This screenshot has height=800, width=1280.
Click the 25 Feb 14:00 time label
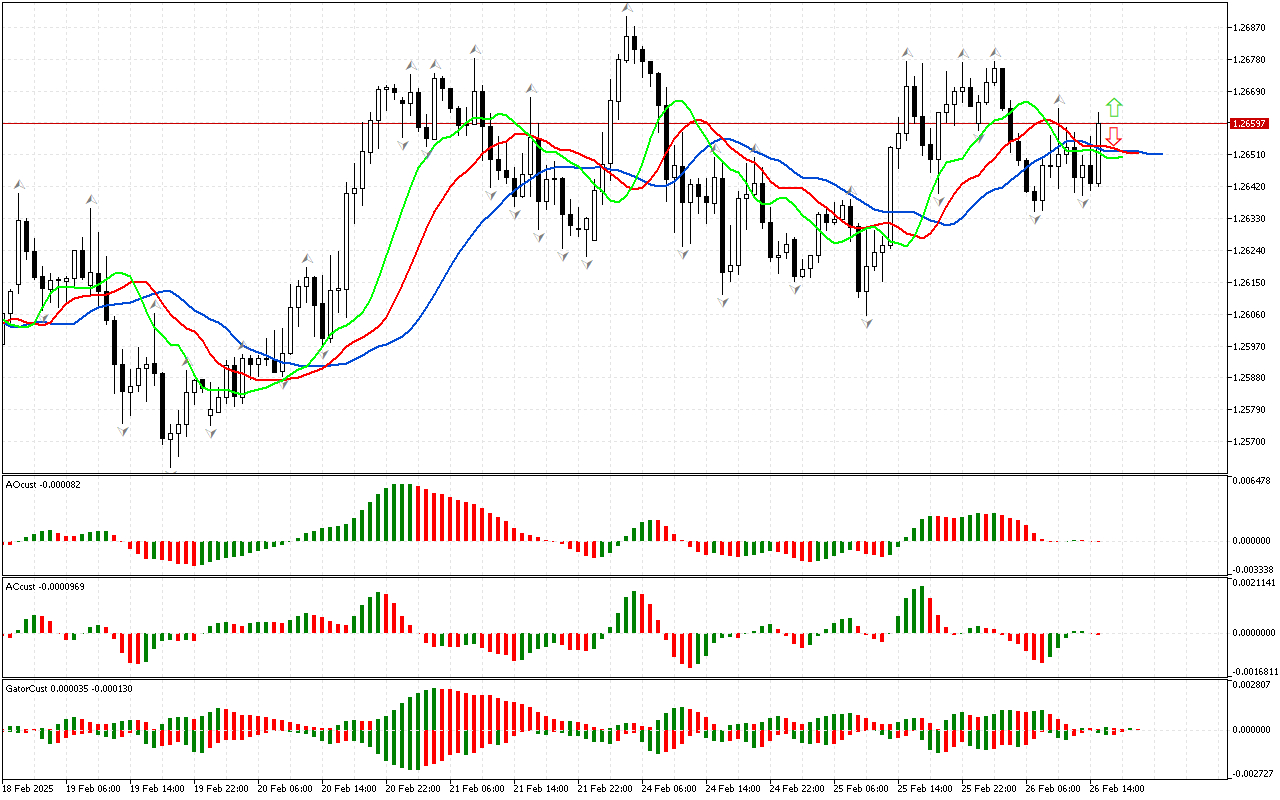coord(925,788)
